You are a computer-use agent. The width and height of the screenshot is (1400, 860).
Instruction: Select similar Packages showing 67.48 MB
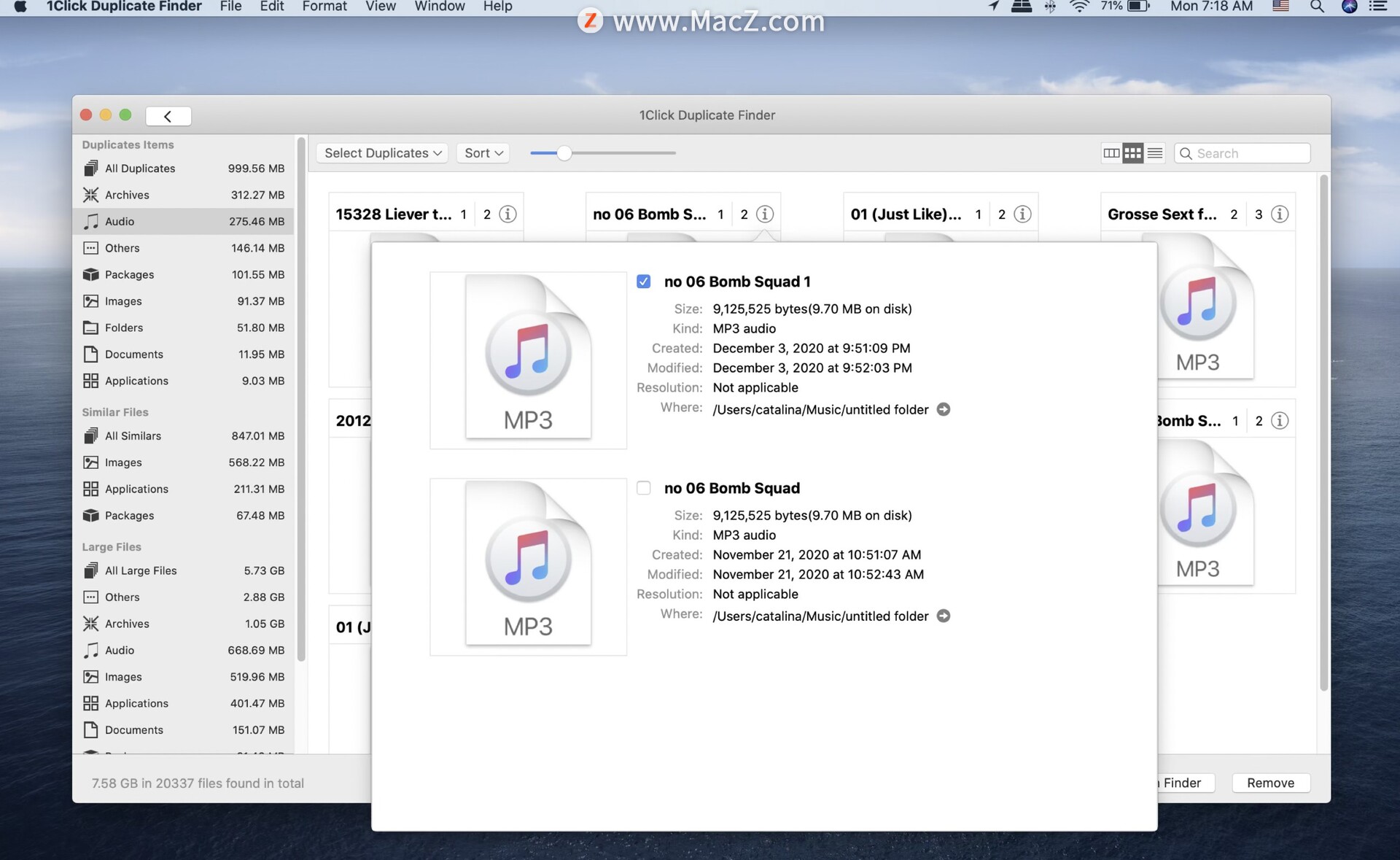point(183,516)
